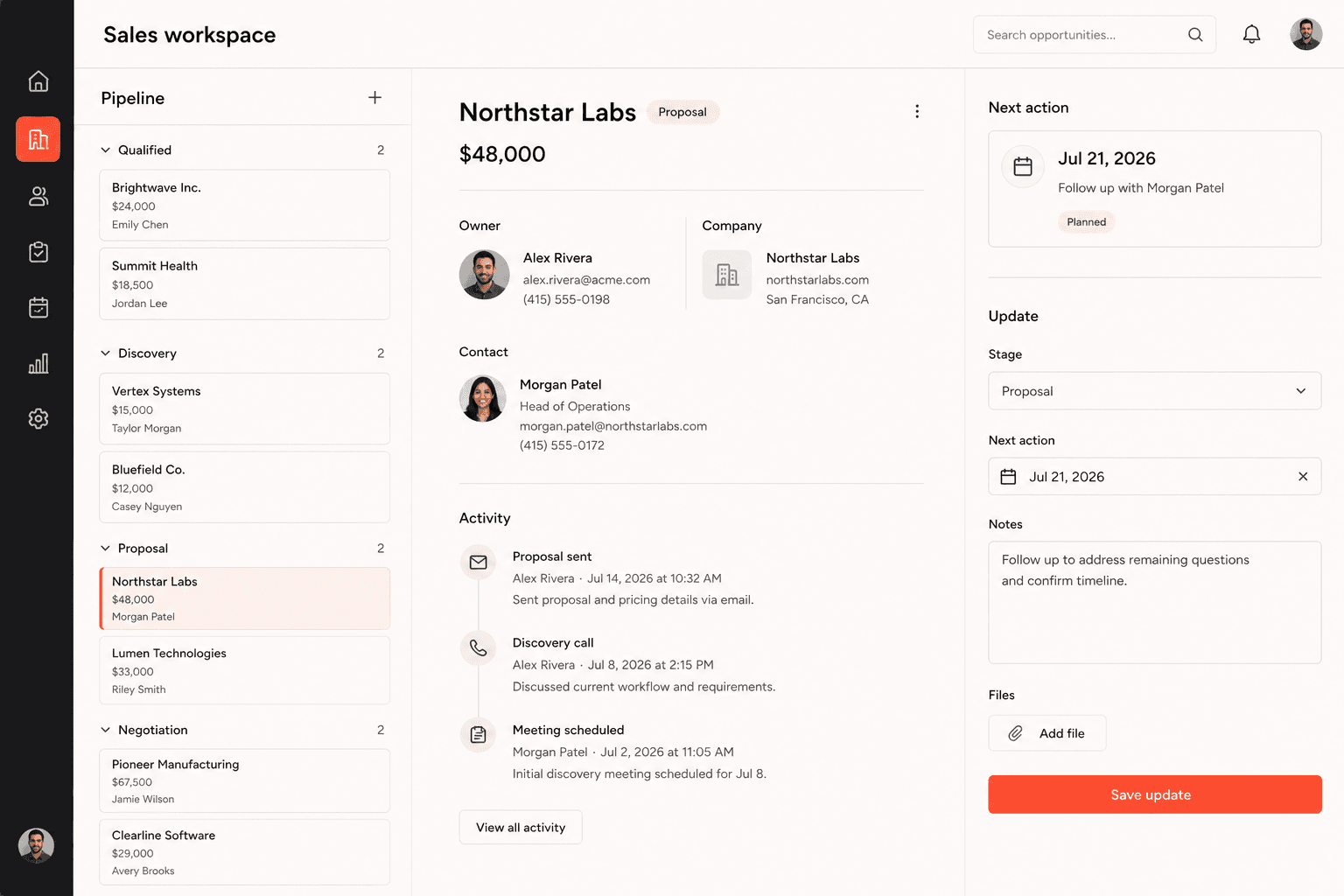Screen dimensions: 1344x896
Task: Open the three-dot menu for Northstar Labs
Action: pos(917,111)
